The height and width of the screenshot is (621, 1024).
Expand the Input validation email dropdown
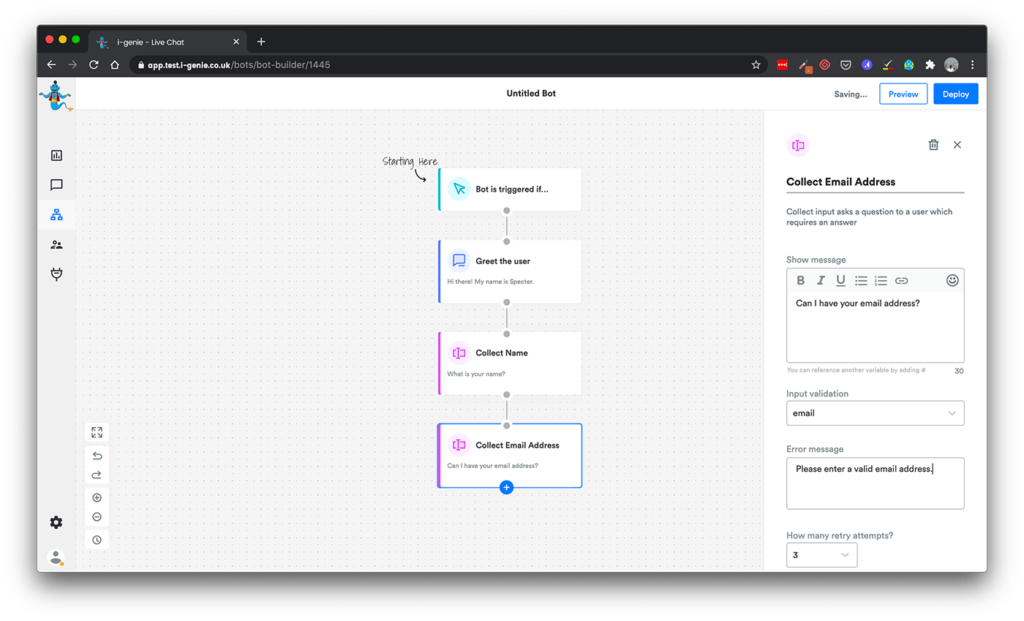[x=875, y=413]
